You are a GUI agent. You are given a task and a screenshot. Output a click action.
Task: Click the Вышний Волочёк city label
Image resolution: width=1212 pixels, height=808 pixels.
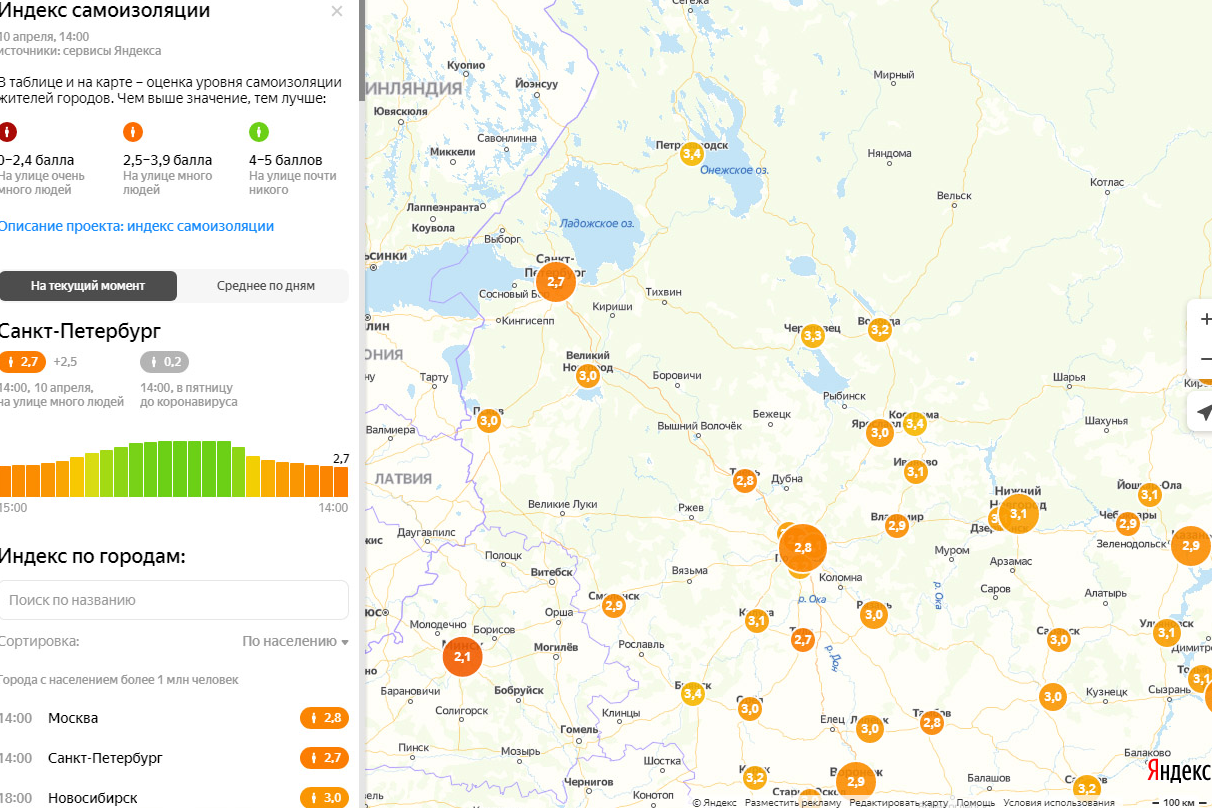[x=699, y=425]
